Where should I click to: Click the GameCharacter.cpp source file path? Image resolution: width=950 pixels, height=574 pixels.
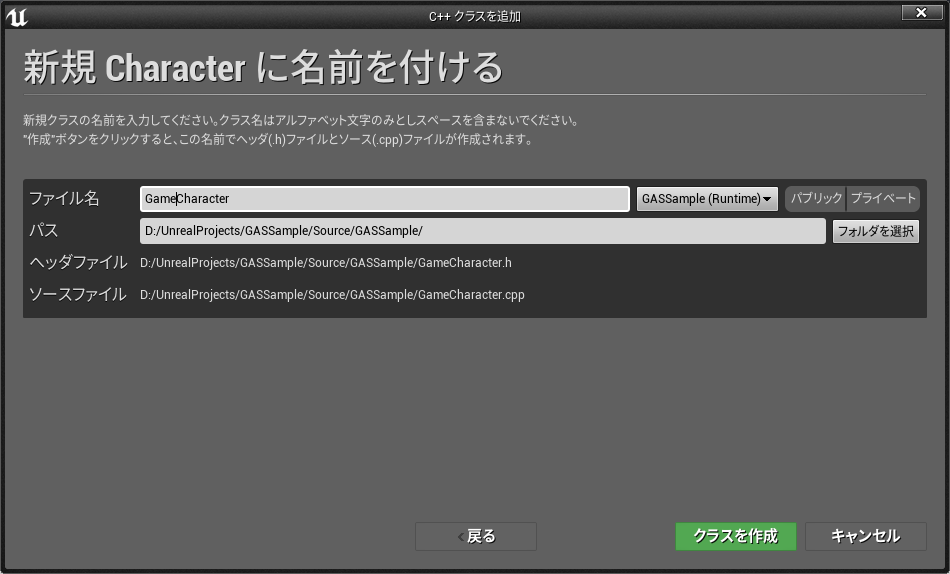pyautogui.click(x=332, y=295)
